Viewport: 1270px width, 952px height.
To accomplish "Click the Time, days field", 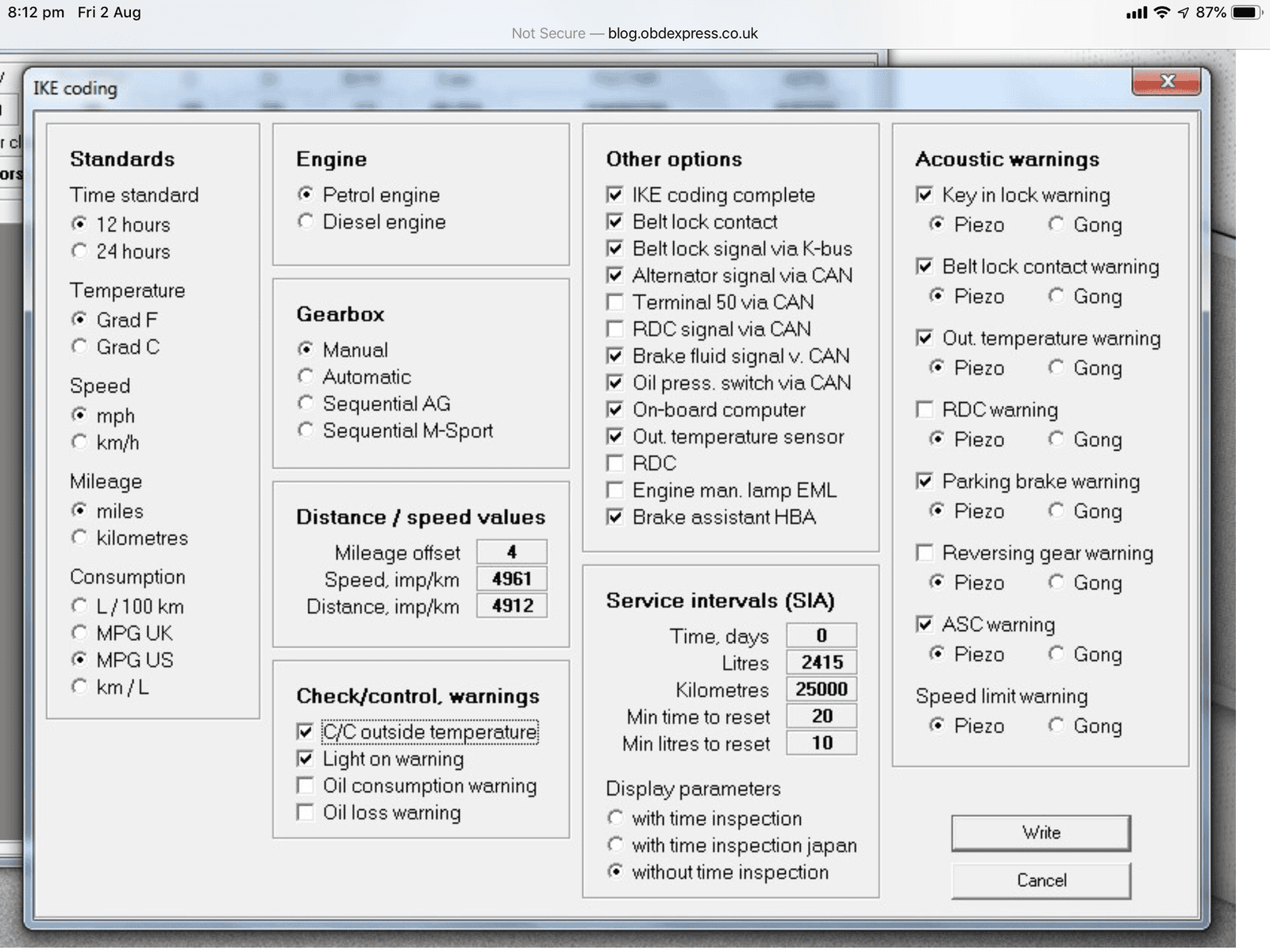I will [x=822, y=635].
